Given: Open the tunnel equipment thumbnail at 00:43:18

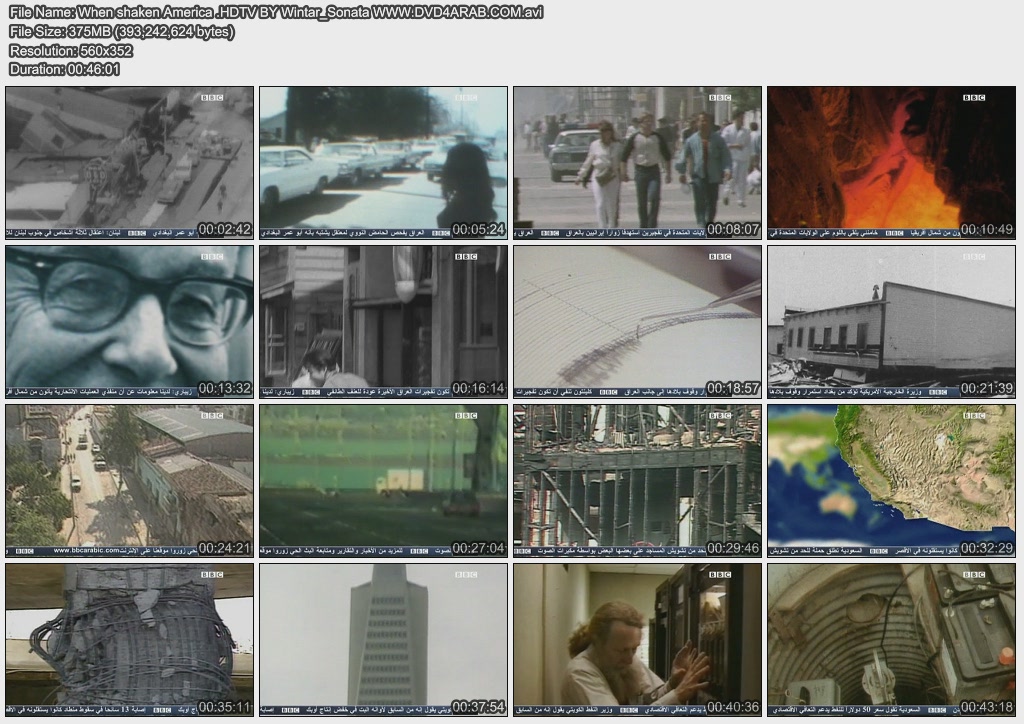Looking at the screenshot, I should [891, 640].
